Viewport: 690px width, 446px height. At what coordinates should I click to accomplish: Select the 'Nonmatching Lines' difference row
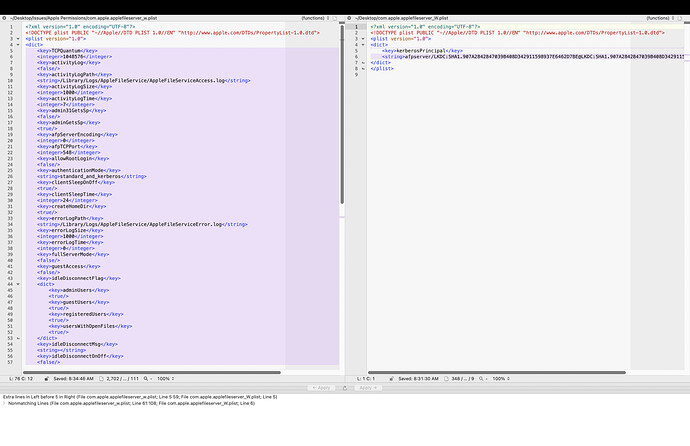coord(131,403)
